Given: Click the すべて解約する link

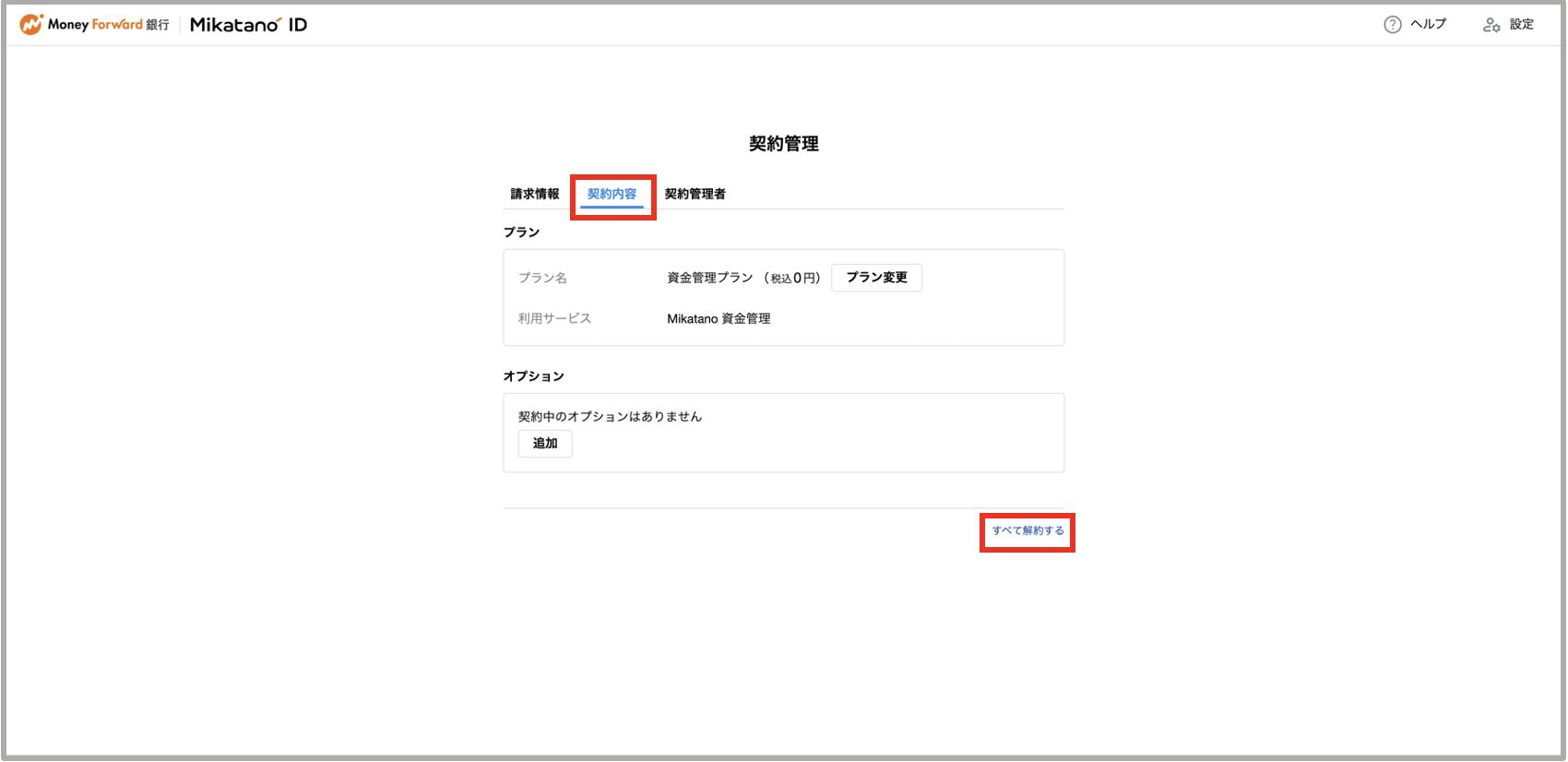Looking at the screenshot, I should point(1028,530).
